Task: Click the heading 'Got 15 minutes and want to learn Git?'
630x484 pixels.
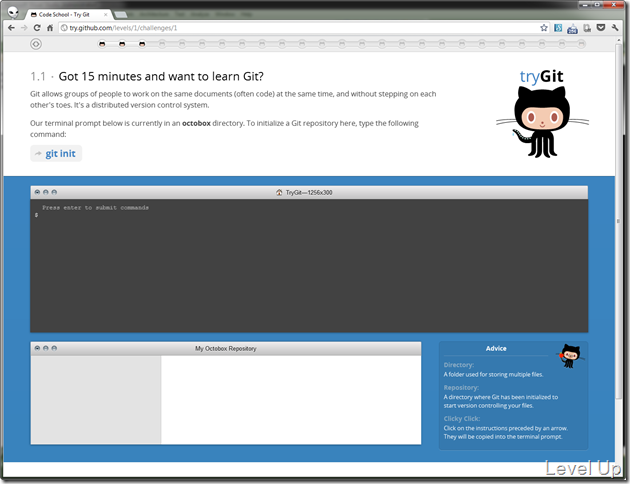Action: (x=161, y=76)
